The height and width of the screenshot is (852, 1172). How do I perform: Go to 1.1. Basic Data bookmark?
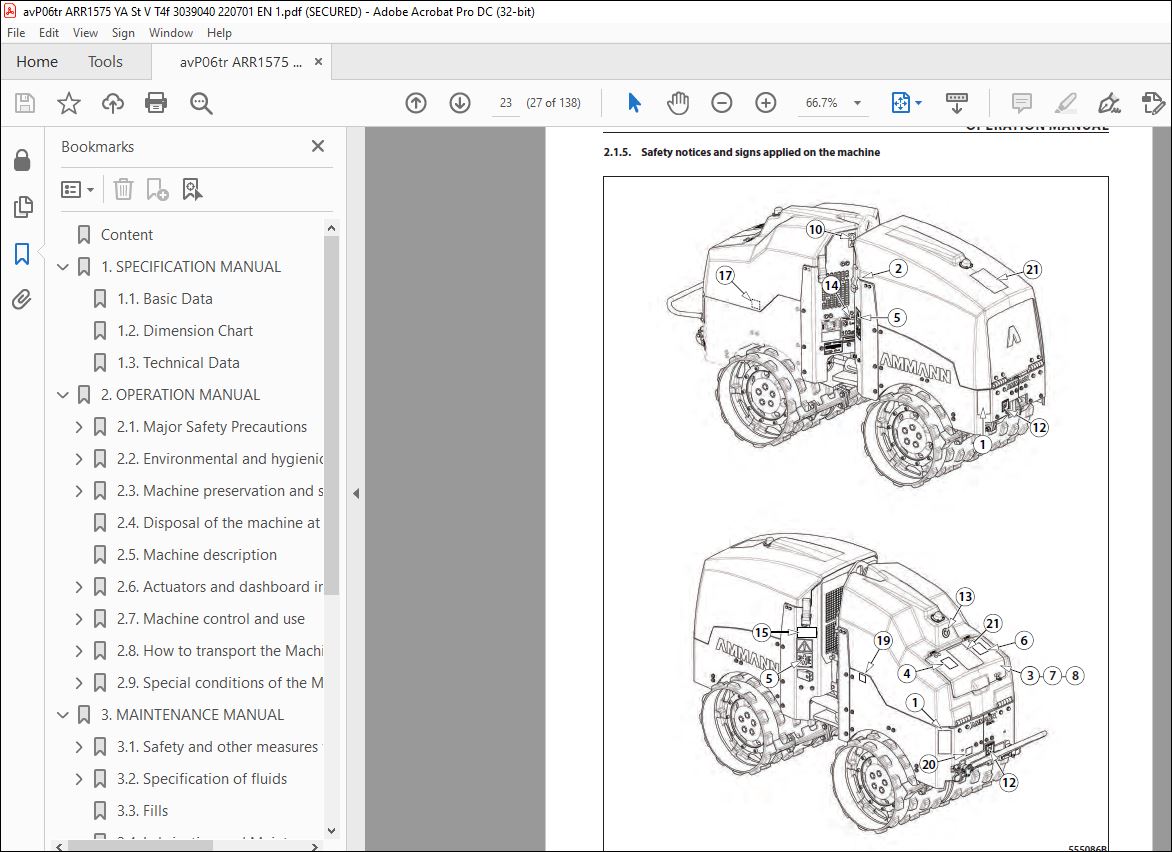pyautogui.click(x=165, y=299)
